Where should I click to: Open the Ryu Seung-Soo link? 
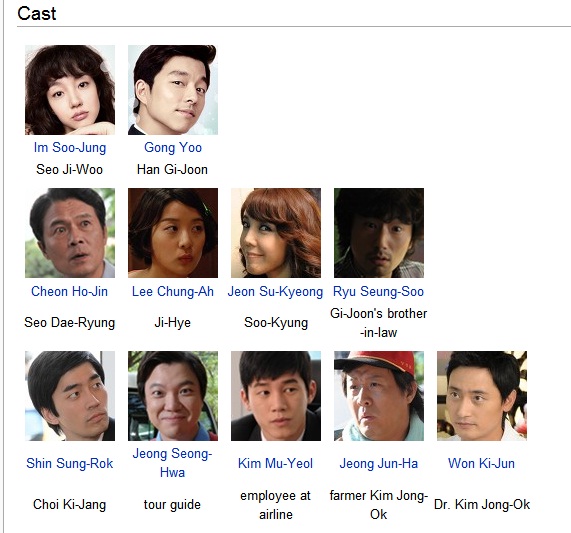pyautogui.click(x=378, y=291)
